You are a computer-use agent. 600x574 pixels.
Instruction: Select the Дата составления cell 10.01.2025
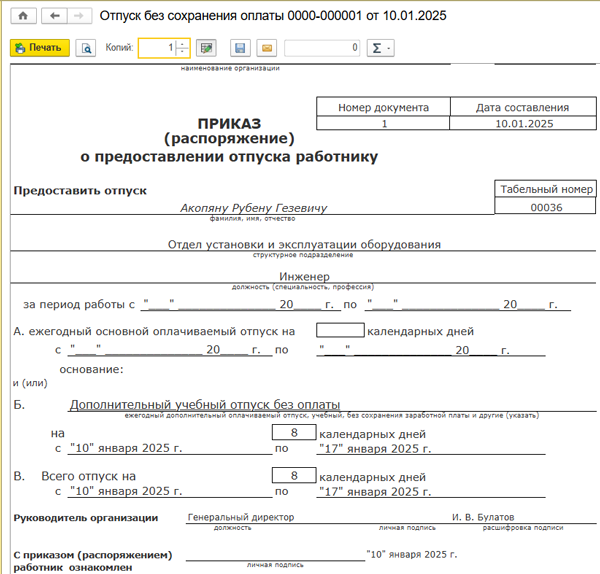523,124
